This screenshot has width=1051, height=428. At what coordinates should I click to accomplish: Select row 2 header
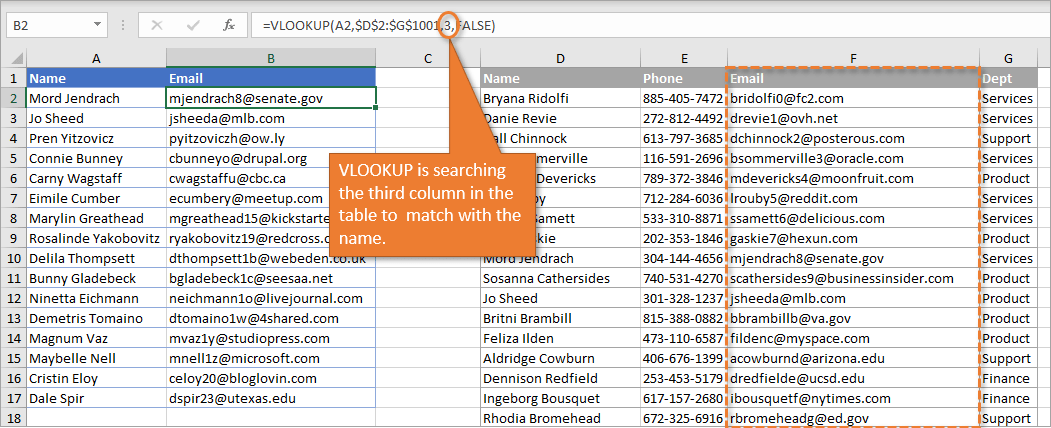tap(13, 98)
